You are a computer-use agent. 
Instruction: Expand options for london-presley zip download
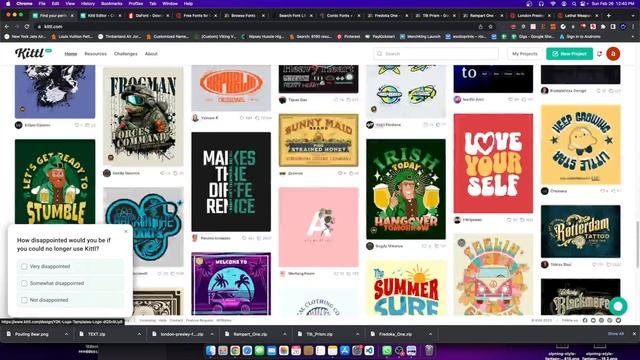click(x=212, y=334)
